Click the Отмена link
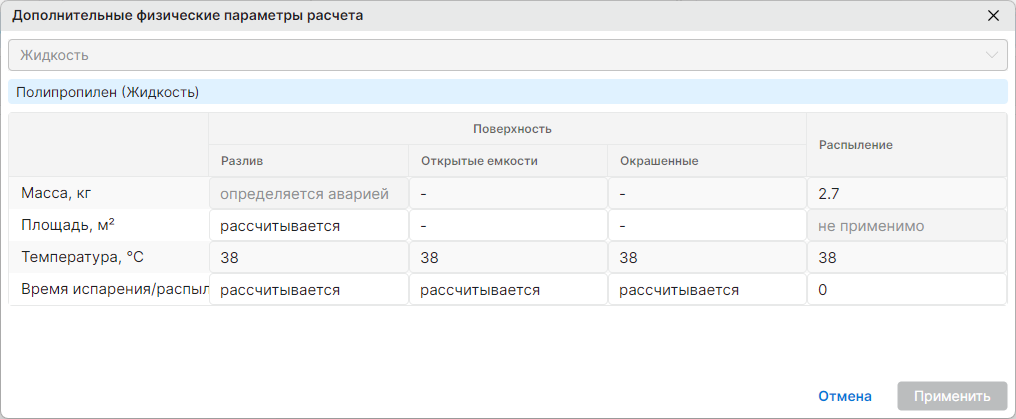 coord(844,396)
